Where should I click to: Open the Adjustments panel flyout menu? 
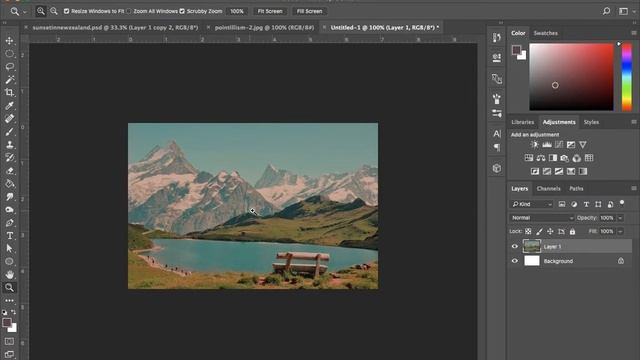pyautogui.click(x=633, y=122)
